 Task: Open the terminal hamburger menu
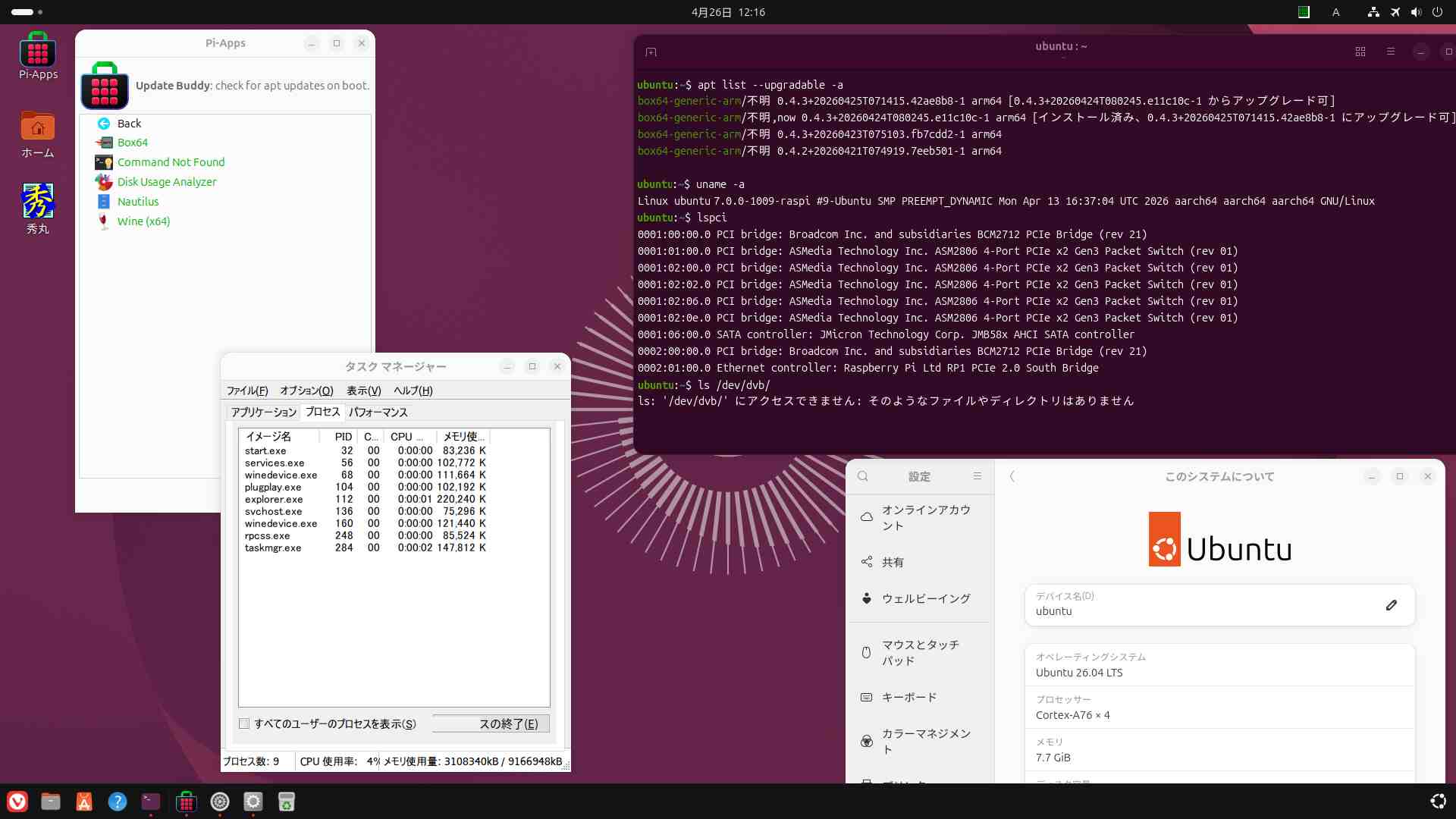click(x=1390, y=52)
